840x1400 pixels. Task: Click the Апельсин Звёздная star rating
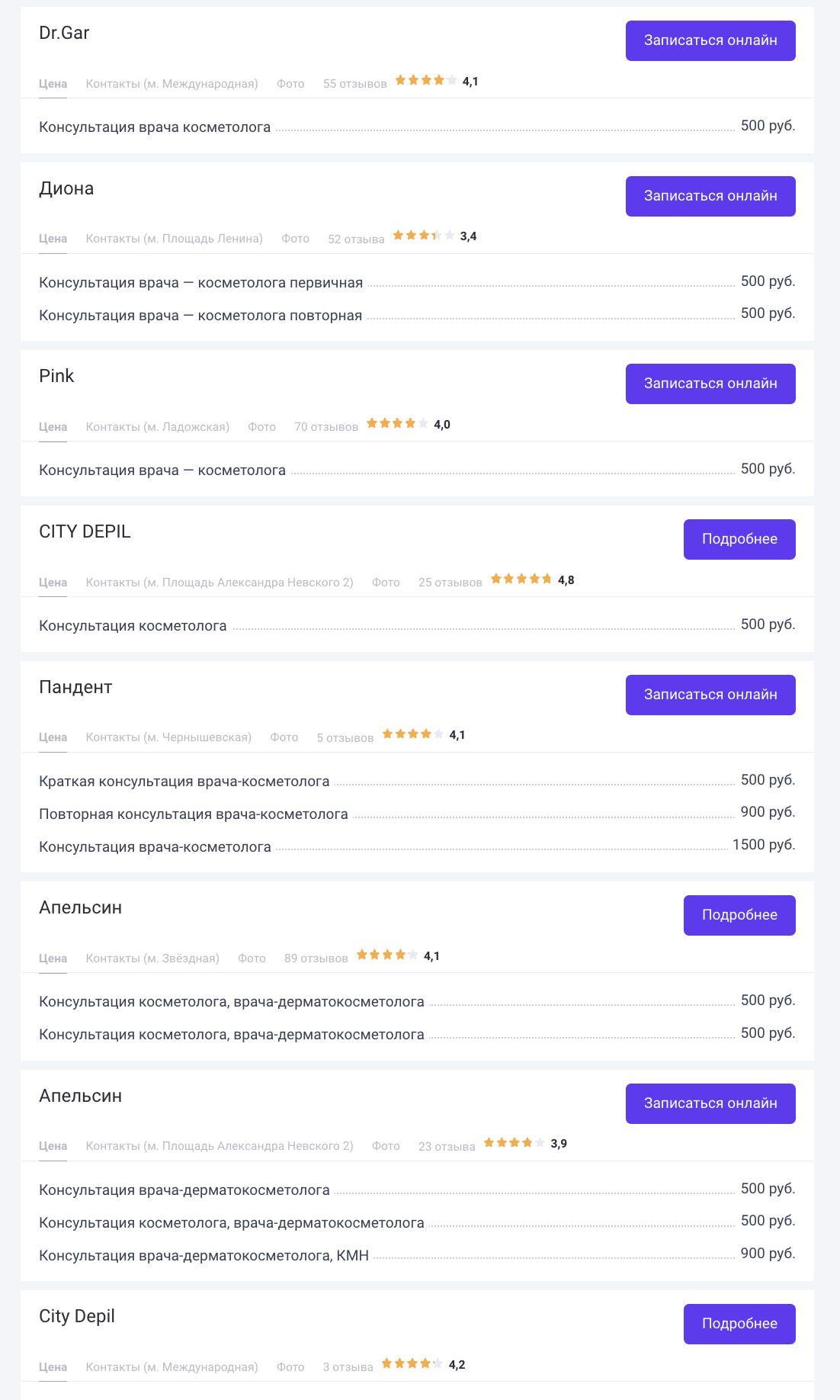387,955
